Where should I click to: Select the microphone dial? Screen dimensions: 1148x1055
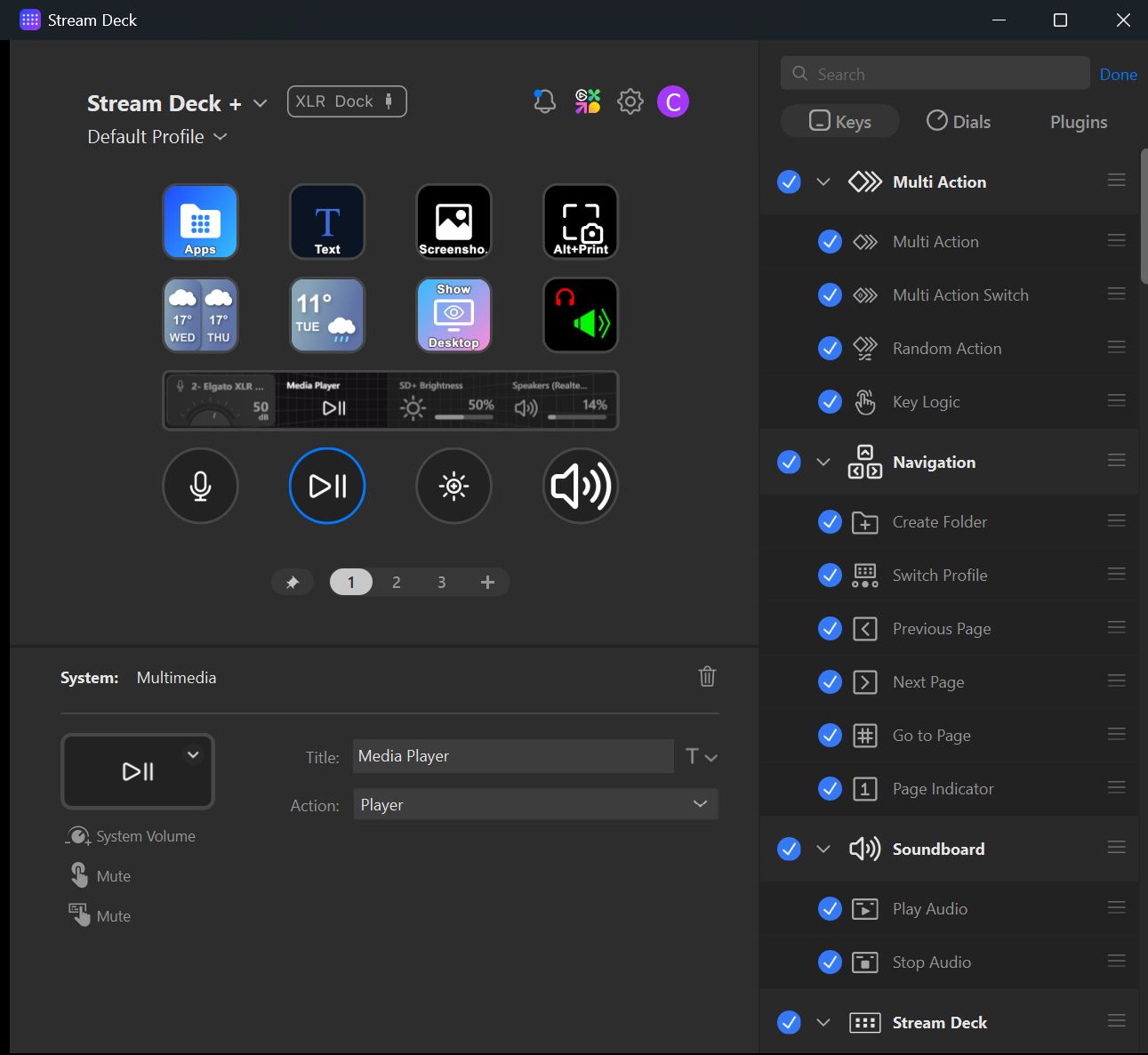click(200, 486)
